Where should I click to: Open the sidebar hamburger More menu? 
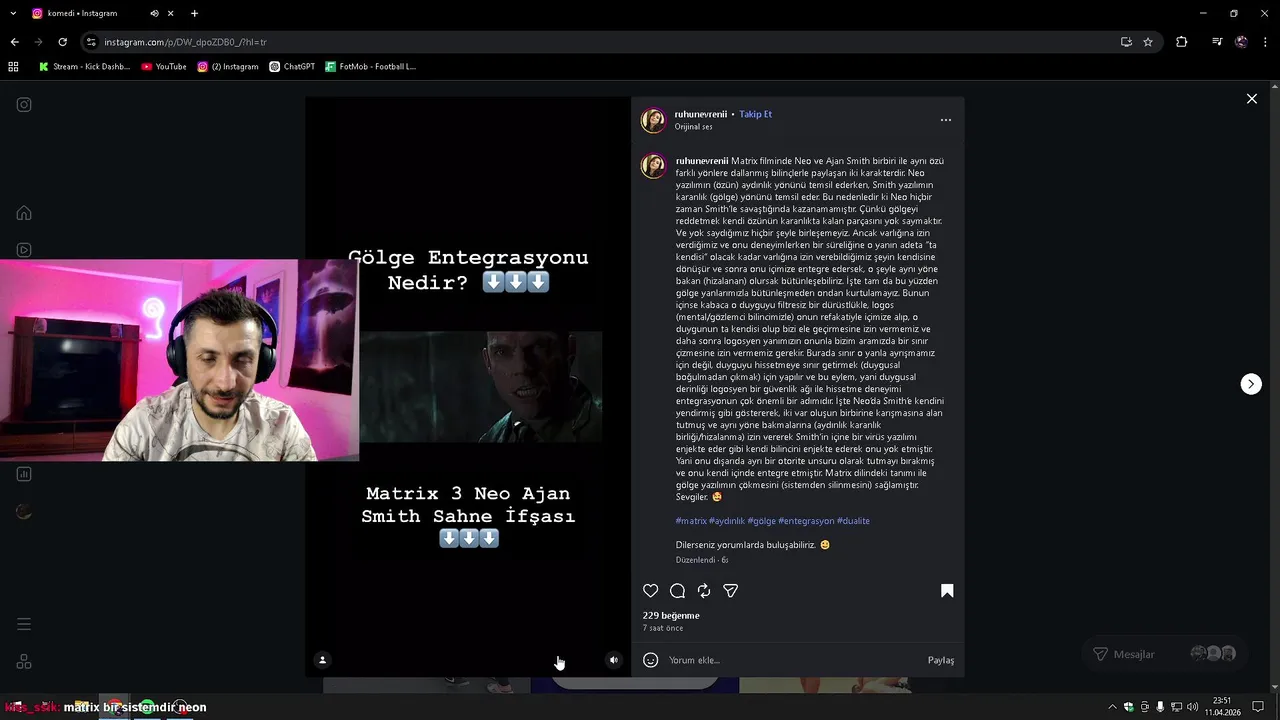point(24,624)
